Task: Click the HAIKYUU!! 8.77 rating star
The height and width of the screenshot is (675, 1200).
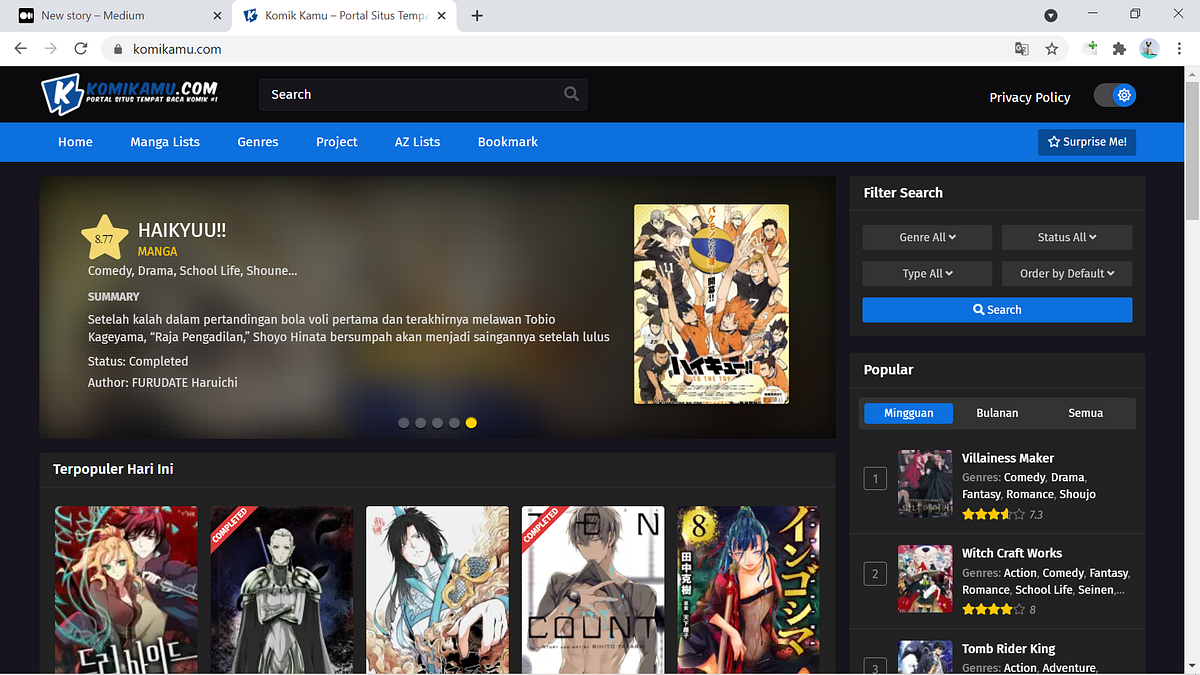Action: [x=104, y=238]
